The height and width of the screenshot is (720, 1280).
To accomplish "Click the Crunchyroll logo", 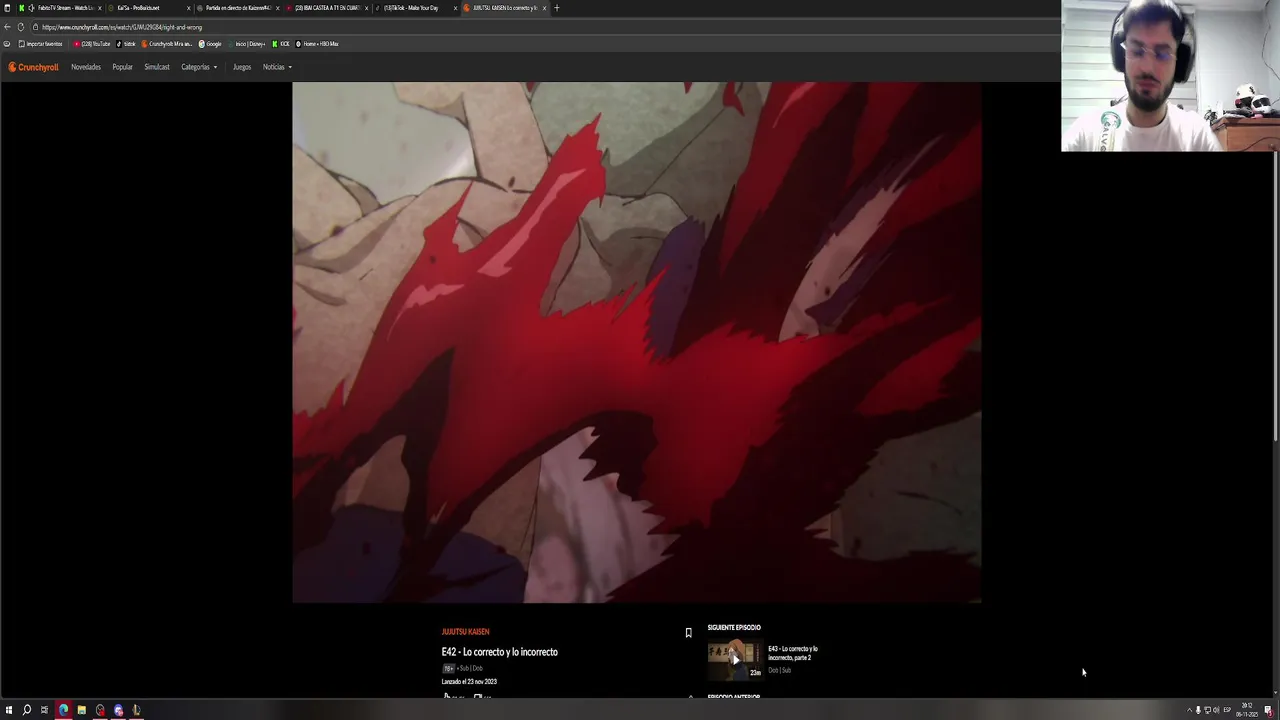I will 34,67.
